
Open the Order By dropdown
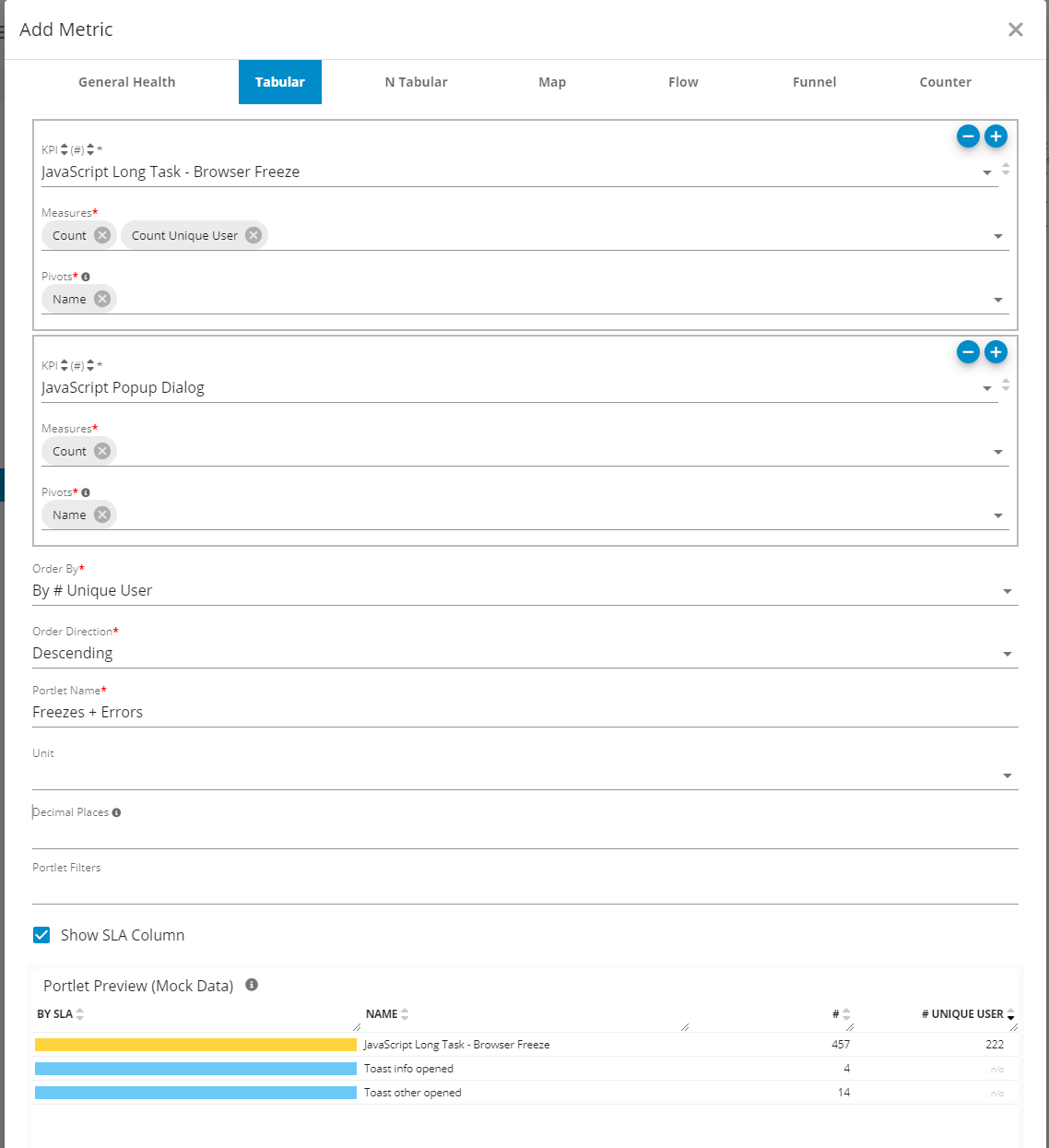click(524, 591)
